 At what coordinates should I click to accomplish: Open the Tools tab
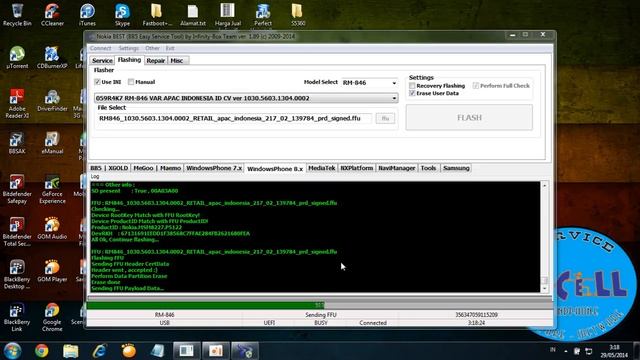429,168
